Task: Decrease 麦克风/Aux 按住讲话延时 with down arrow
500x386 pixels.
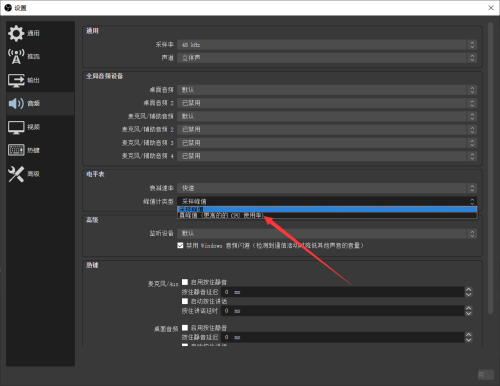Action: pyautogui.click(x=468, y=314)
